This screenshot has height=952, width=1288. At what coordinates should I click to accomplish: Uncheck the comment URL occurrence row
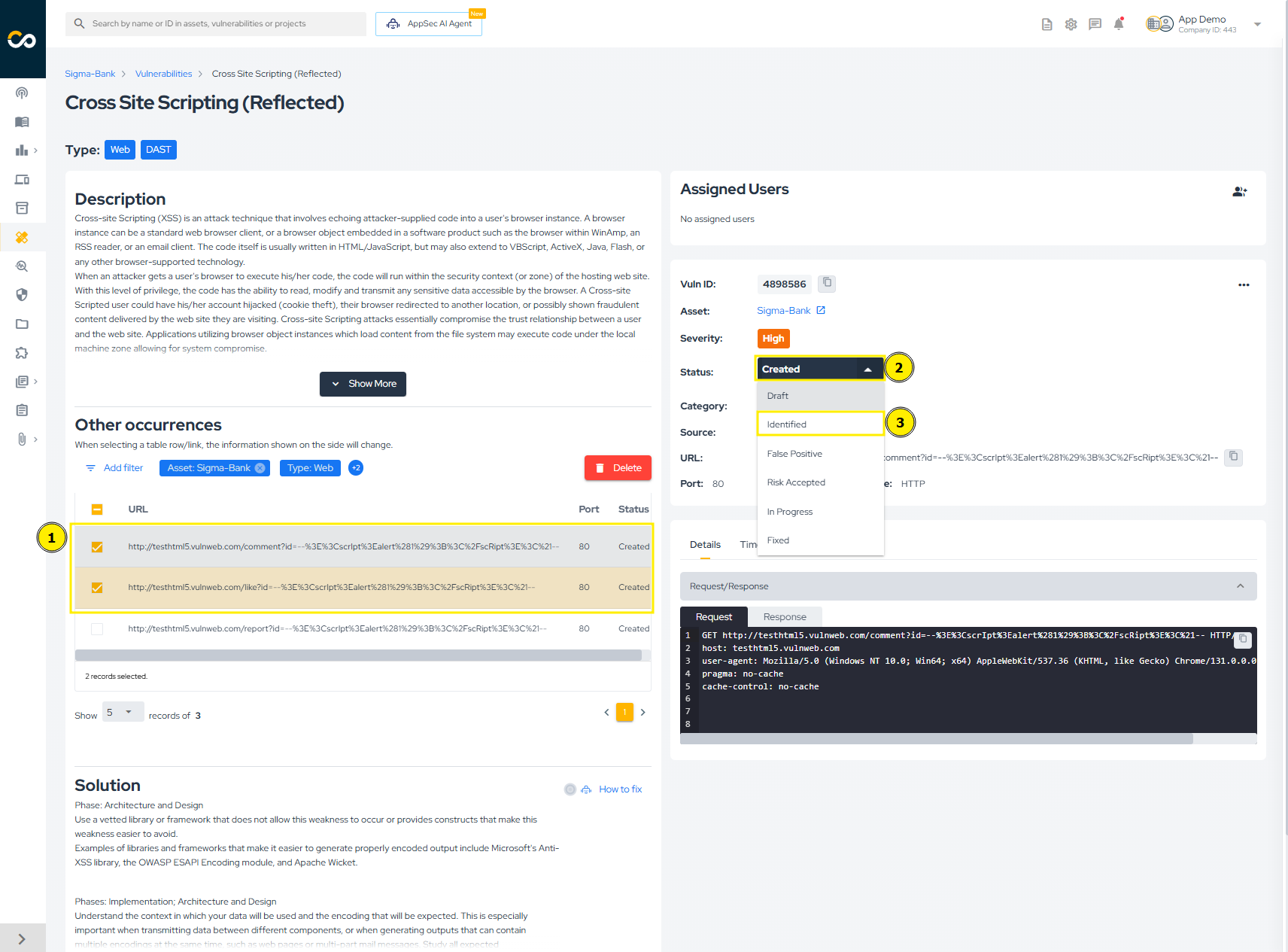97,547
